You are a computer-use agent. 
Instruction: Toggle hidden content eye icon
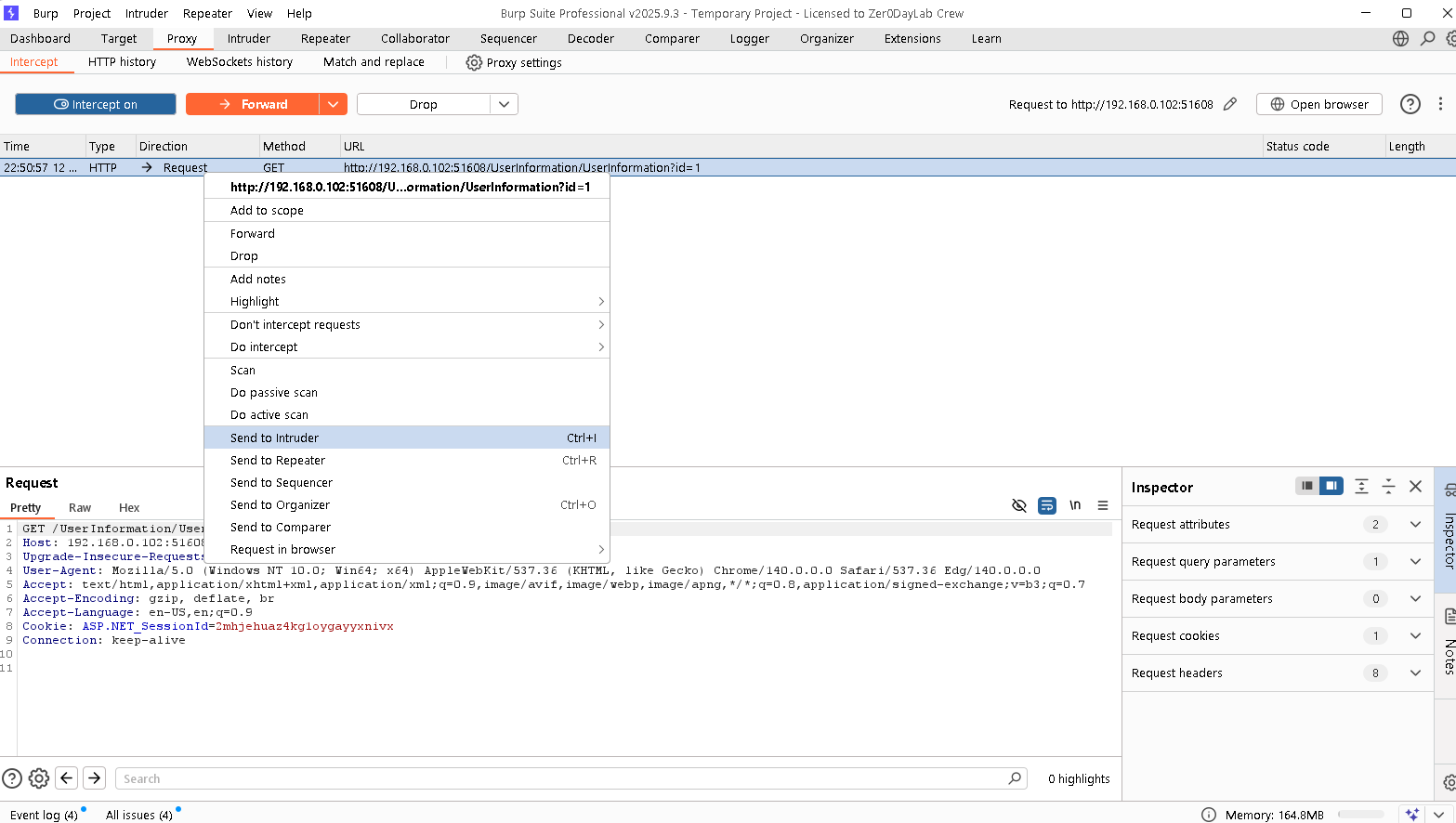[x=1019, y=505]
